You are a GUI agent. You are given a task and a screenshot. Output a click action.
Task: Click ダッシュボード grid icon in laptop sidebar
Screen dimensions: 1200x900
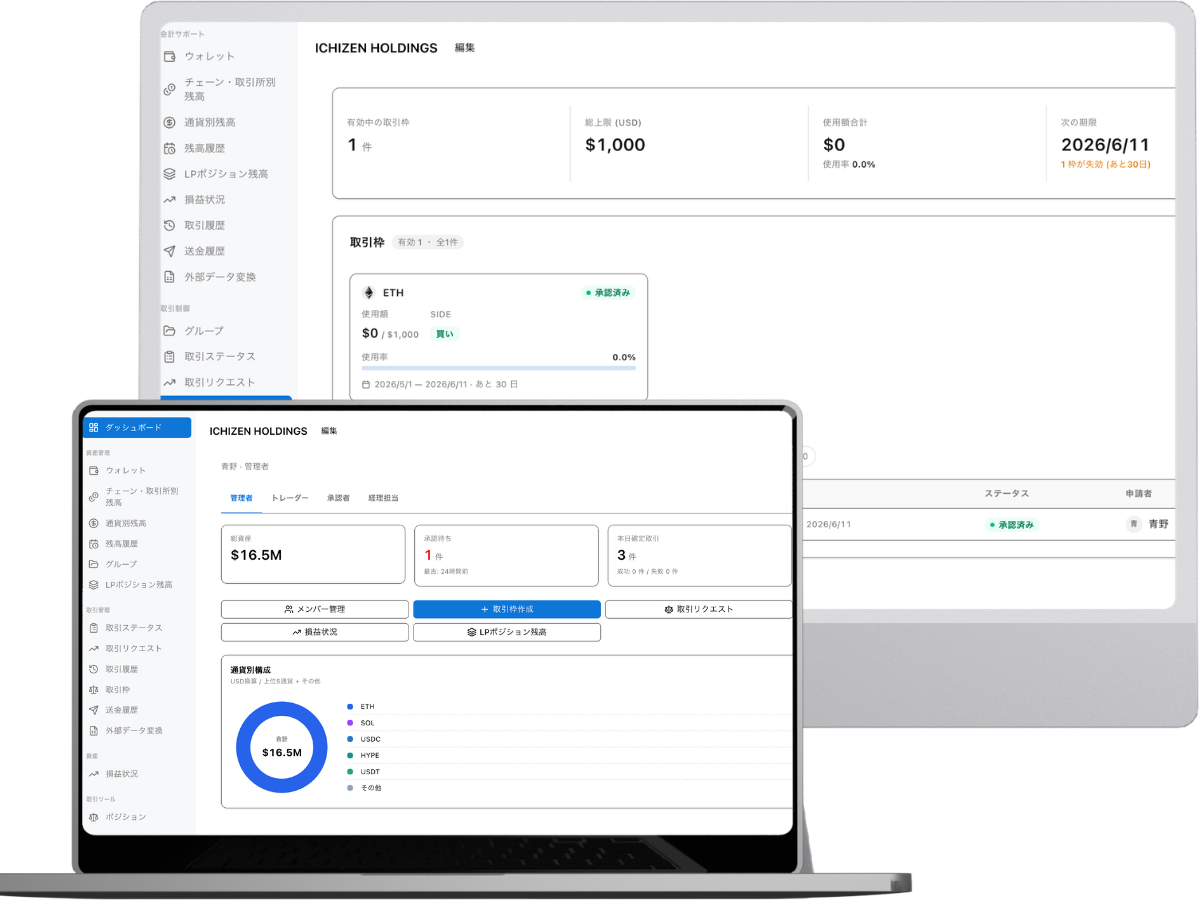coord(93,427)
